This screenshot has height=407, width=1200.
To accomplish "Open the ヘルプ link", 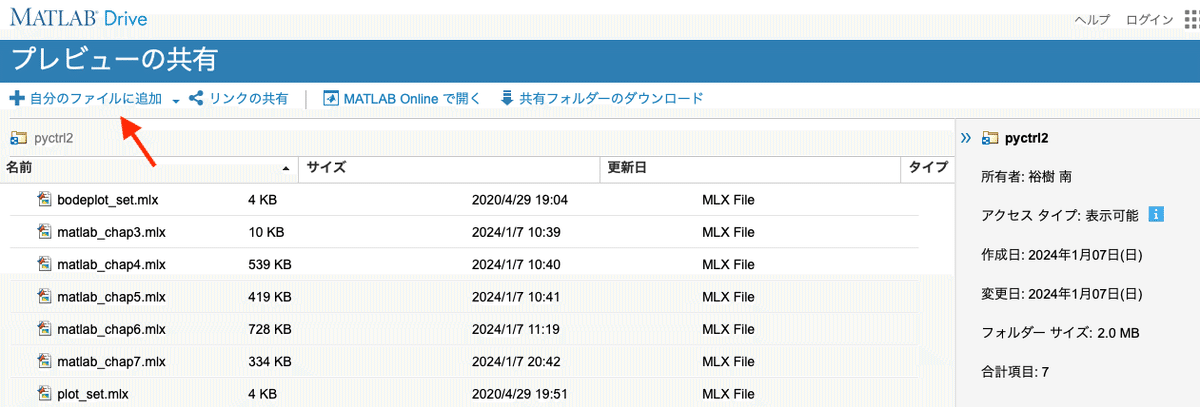I will pos(1092,20).
